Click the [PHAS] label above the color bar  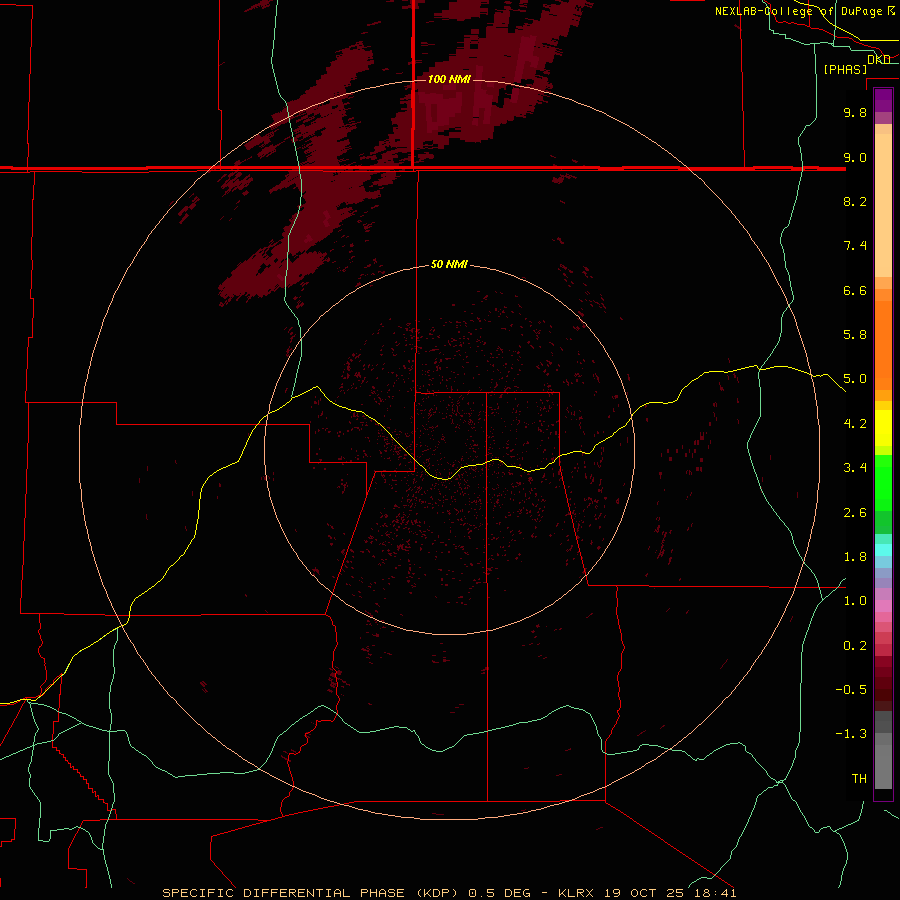(845, 69)
